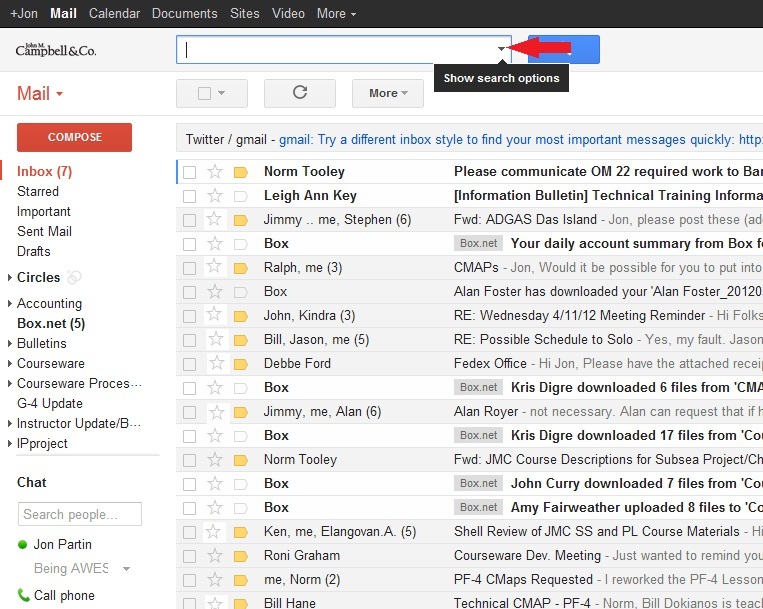
Task: Select the Roni Graham email checkbox
Action: [189, 556]
